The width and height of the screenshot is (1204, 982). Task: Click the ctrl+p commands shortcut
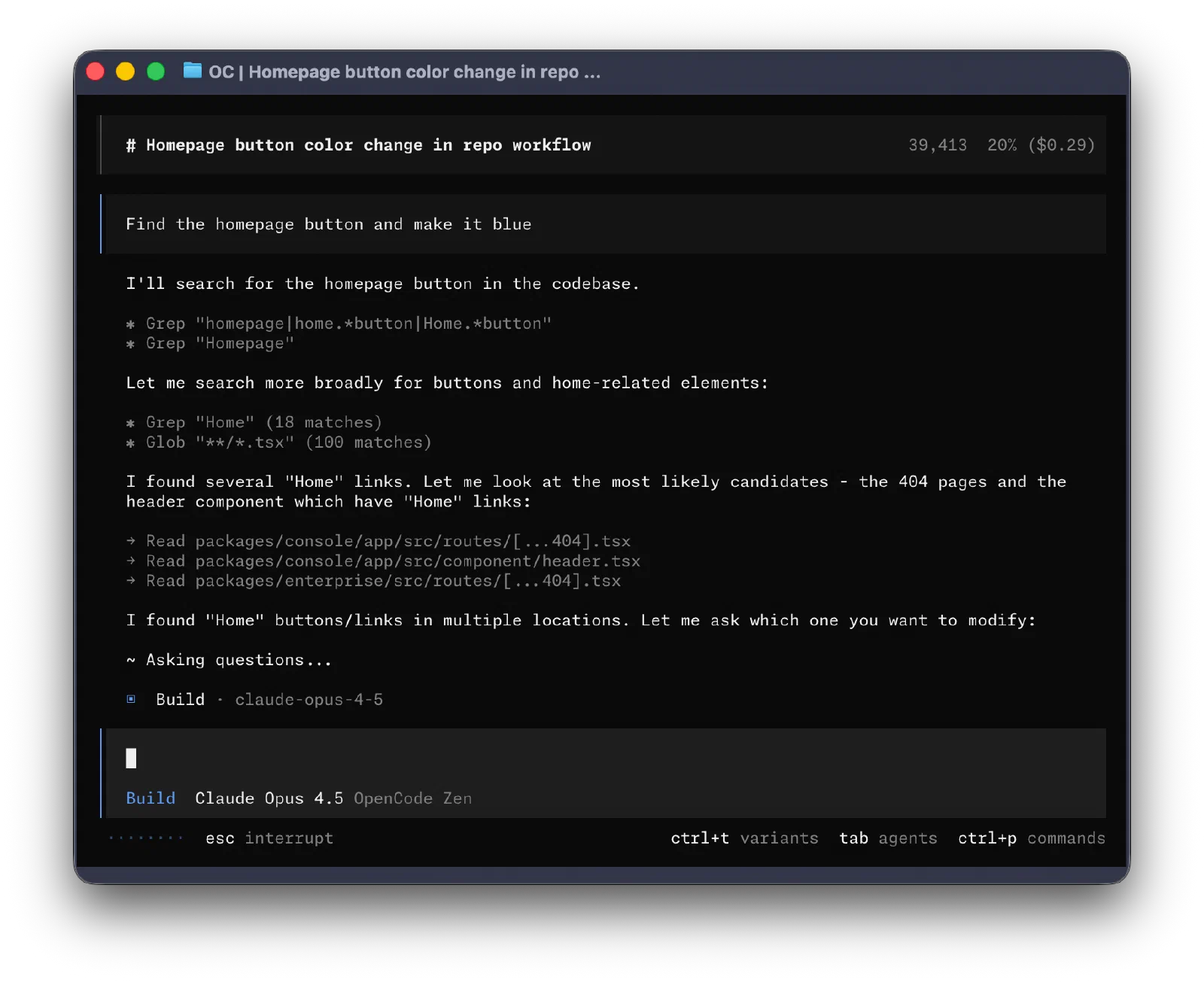[1031, 838]
